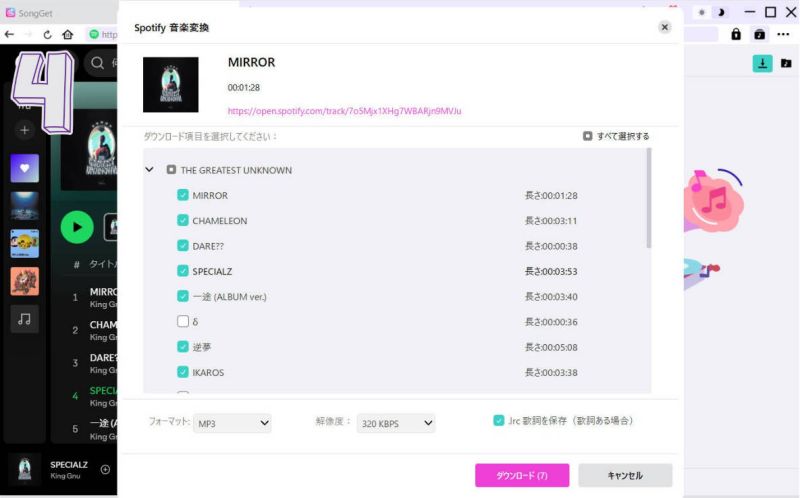The height and width of the screenshot is (498, 800).
Task: Click the browser home icon
Action: 68,34
